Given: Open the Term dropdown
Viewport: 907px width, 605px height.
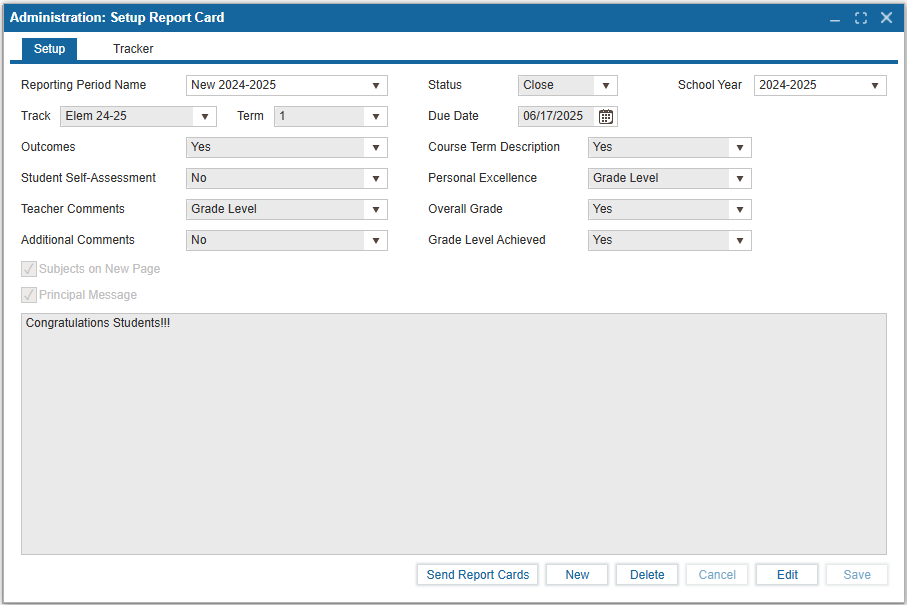Looking at the screenshot, I should [376, 116].
